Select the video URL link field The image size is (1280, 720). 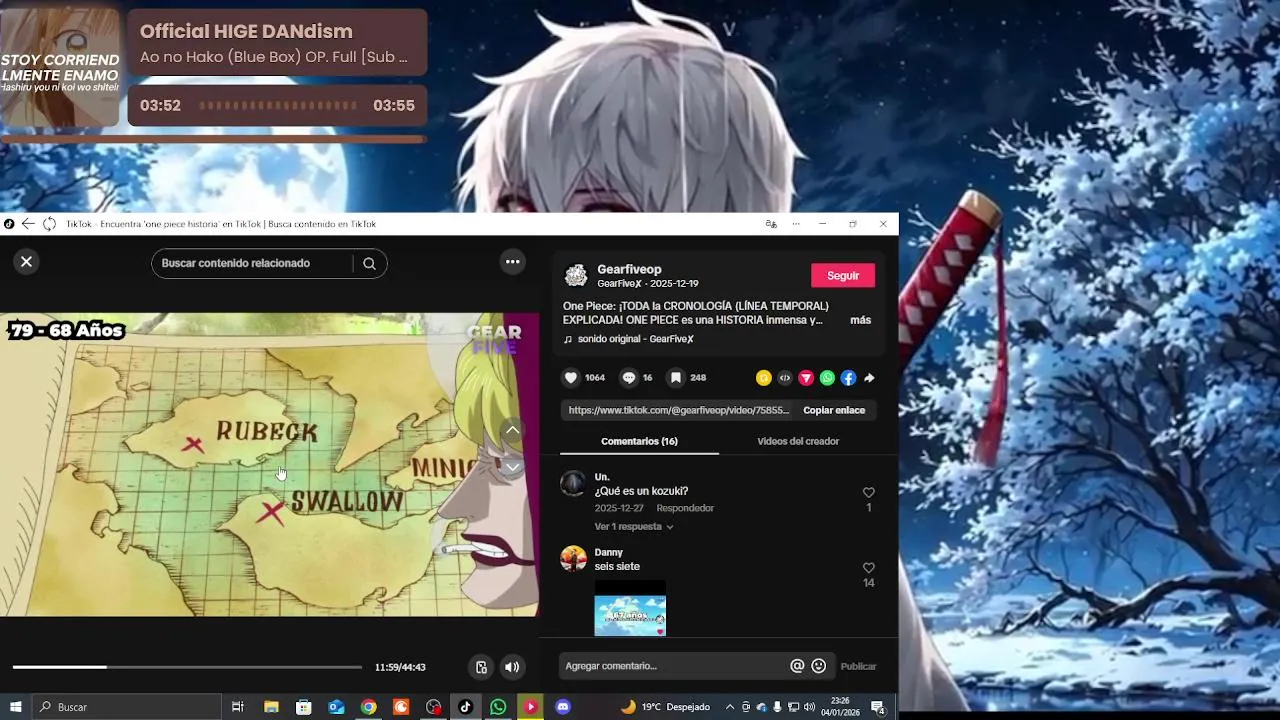[679, 410]
